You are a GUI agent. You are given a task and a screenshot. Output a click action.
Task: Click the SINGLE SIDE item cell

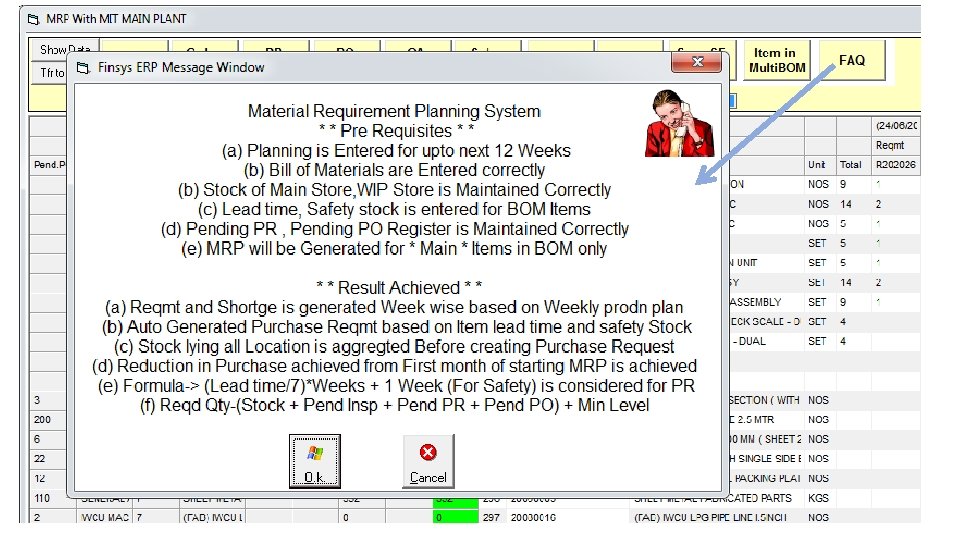point(765,459)
